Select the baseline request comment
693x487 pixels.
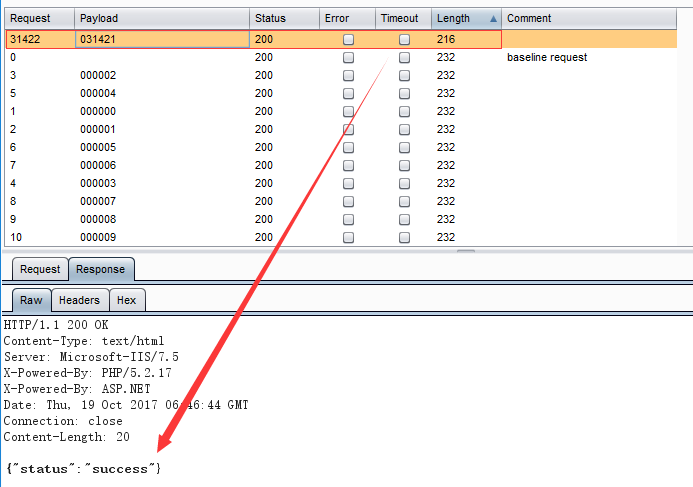point(547,57)
